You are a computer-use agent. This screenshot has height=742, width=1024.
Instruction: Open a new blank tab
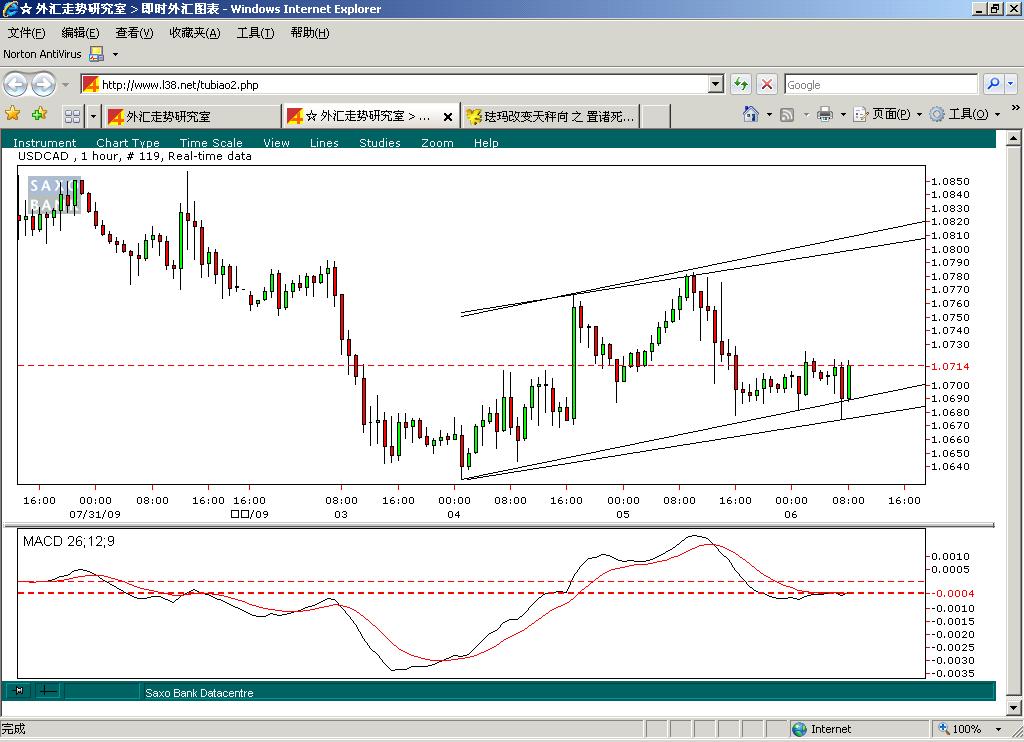pyautogui.click(x=656, y=116)
